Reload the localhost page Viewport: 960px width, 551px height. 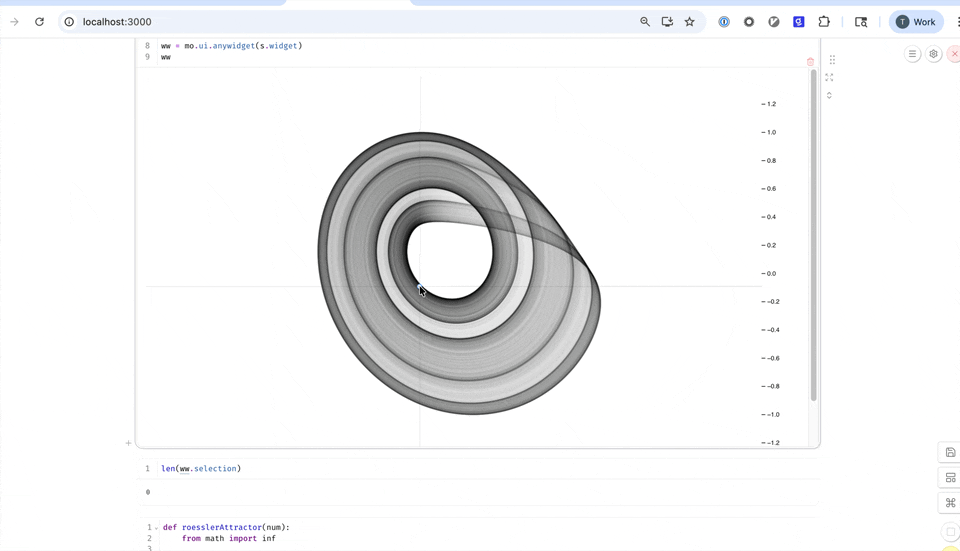tap(39, 22)
